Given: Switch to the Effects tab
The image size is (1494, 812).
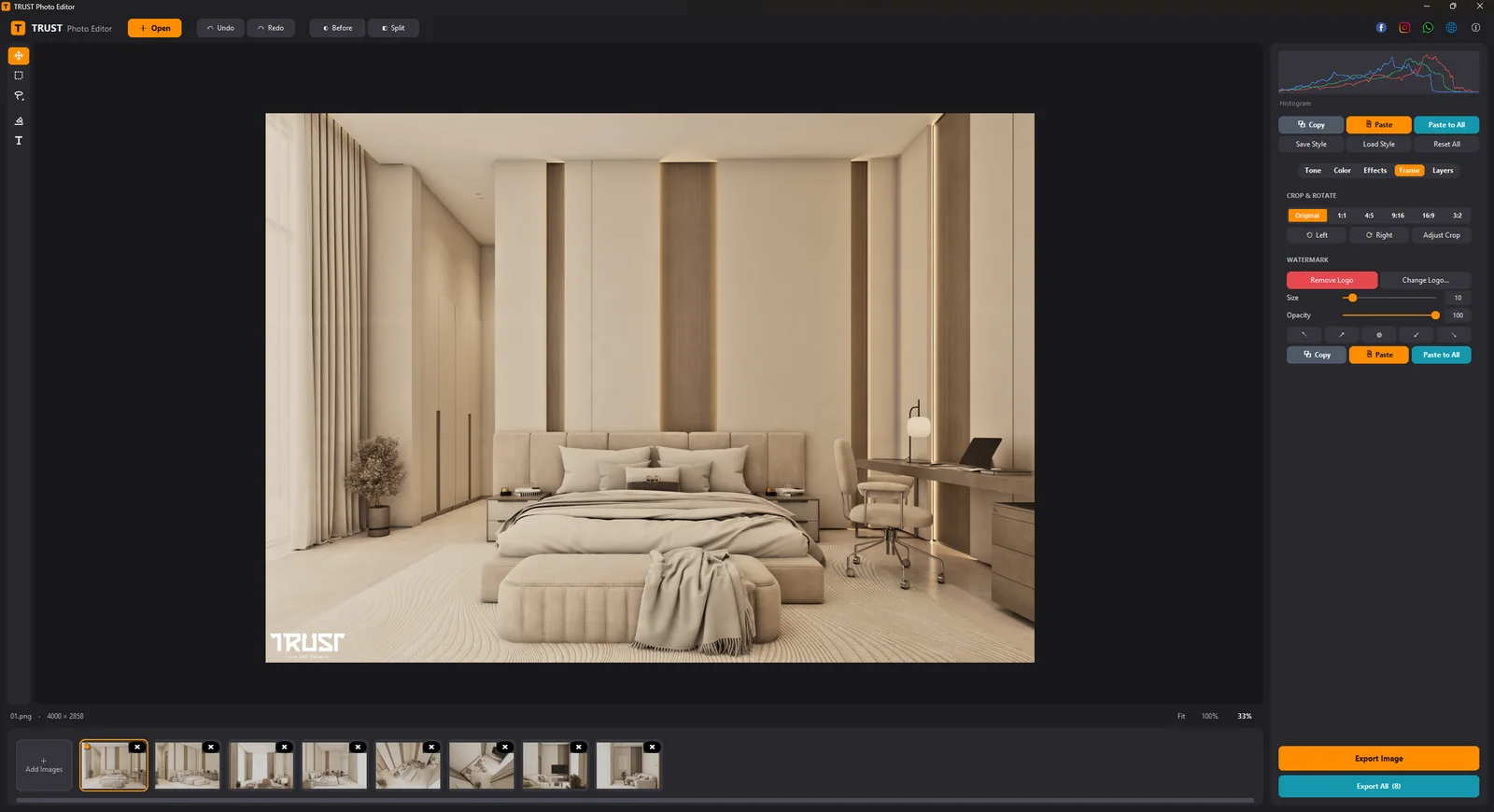Looking at the screenshot, I should pyautogui.click(x=1374, y=171).
